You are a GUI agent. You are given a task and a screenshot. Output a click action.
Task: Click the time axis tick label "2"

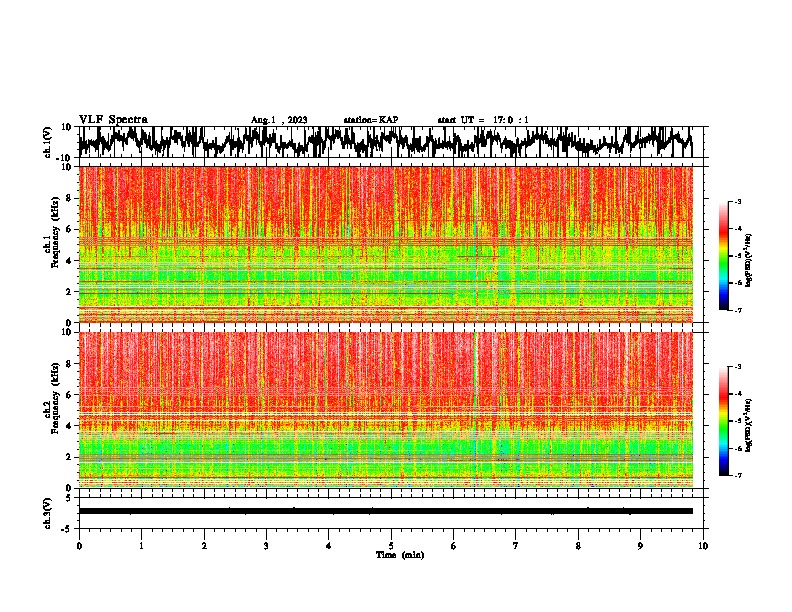point(204,546)
